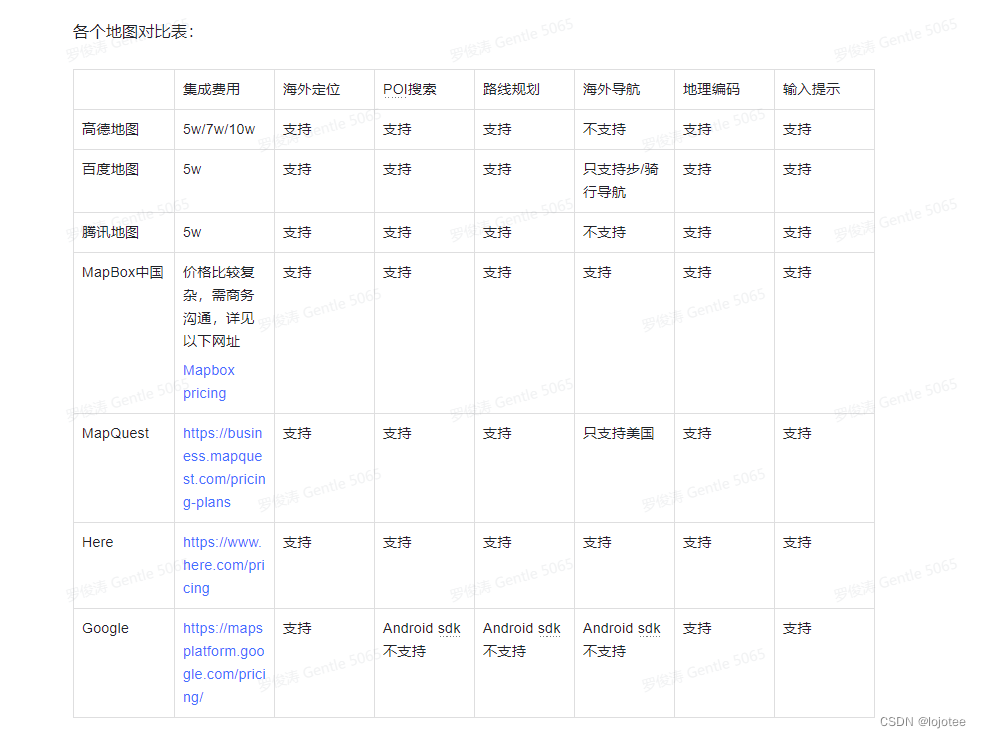Open the MapQuest pricing-plans link

click(x=222, y=467)
